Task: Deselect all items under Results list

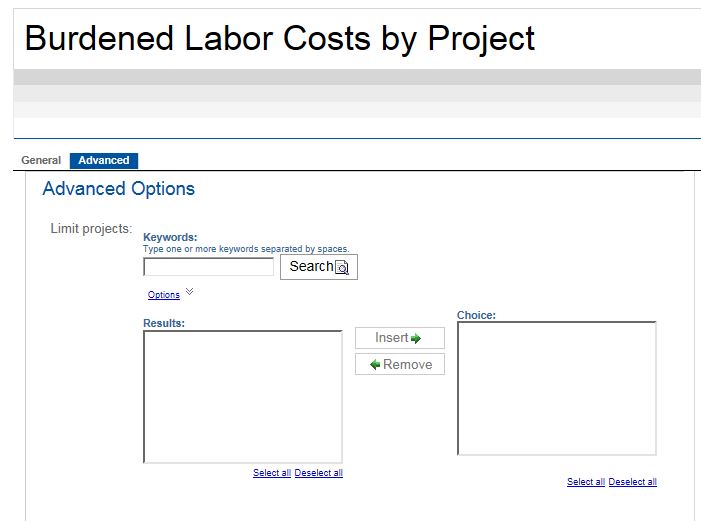Action: [319, 473]
